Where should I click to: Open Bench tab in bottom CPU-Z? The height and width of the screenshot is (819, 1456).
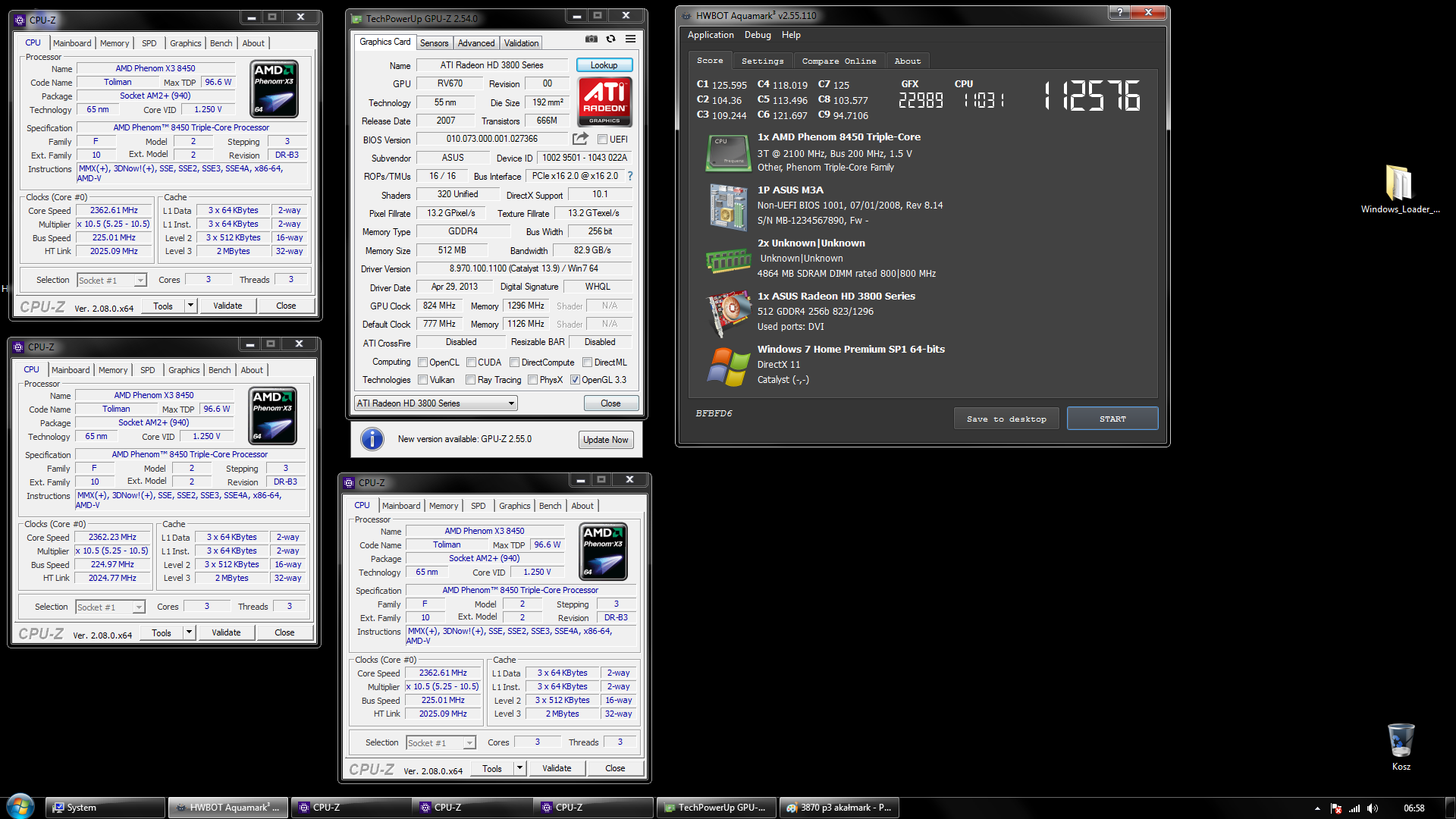point(551,506)
